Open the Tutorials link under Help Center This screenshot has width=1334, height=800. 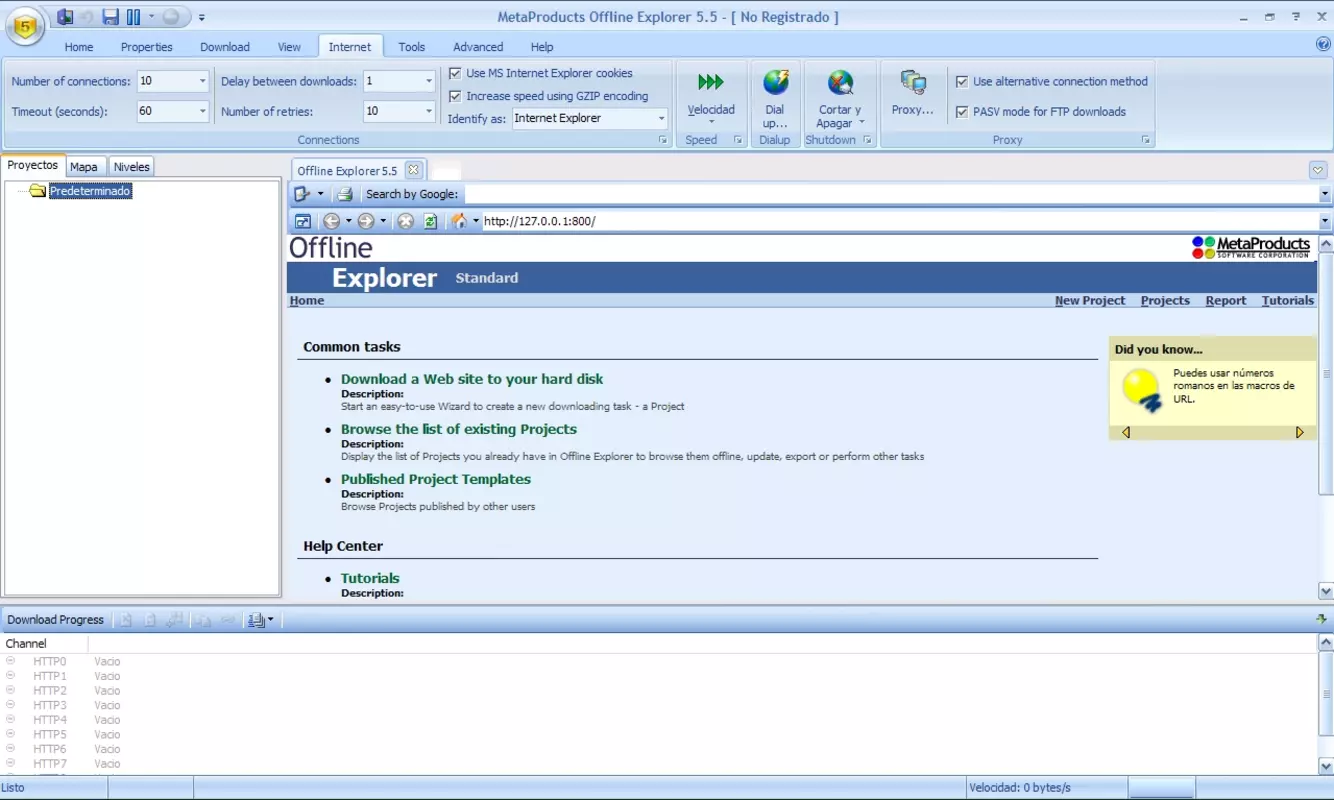[370, 578]
